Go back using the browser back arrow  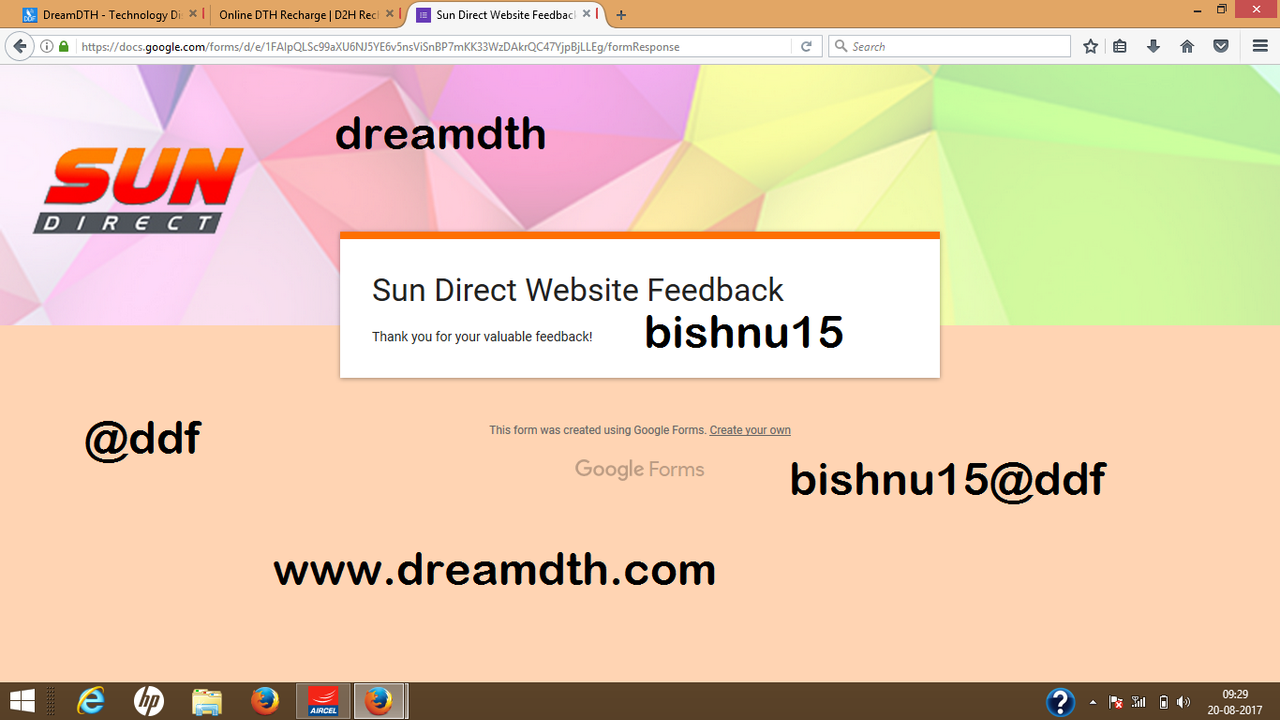[19, 46]
